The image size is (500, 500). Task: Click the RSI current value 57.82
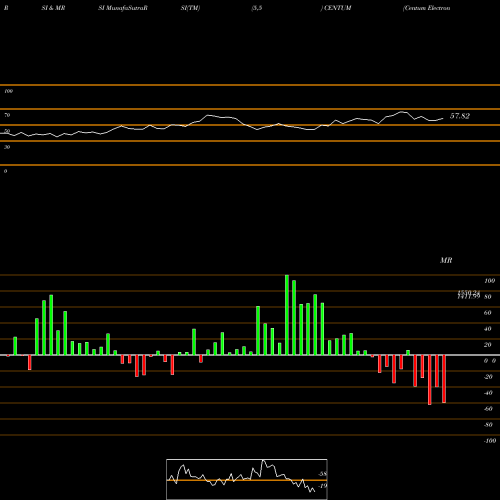tap(460, 116)
